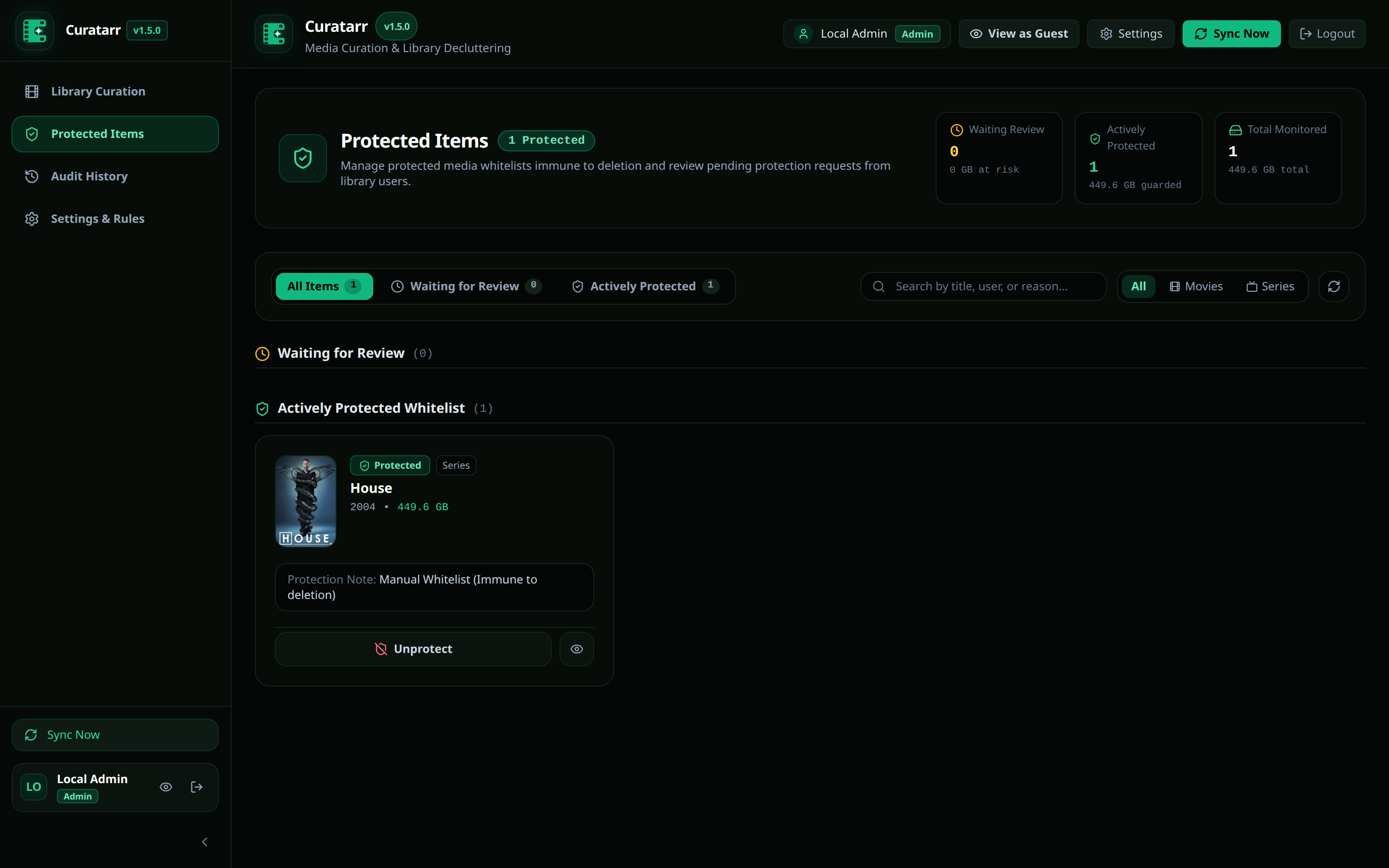
Task: Click the Curatarr logo in the sidebar
Action: pos(34,30)
